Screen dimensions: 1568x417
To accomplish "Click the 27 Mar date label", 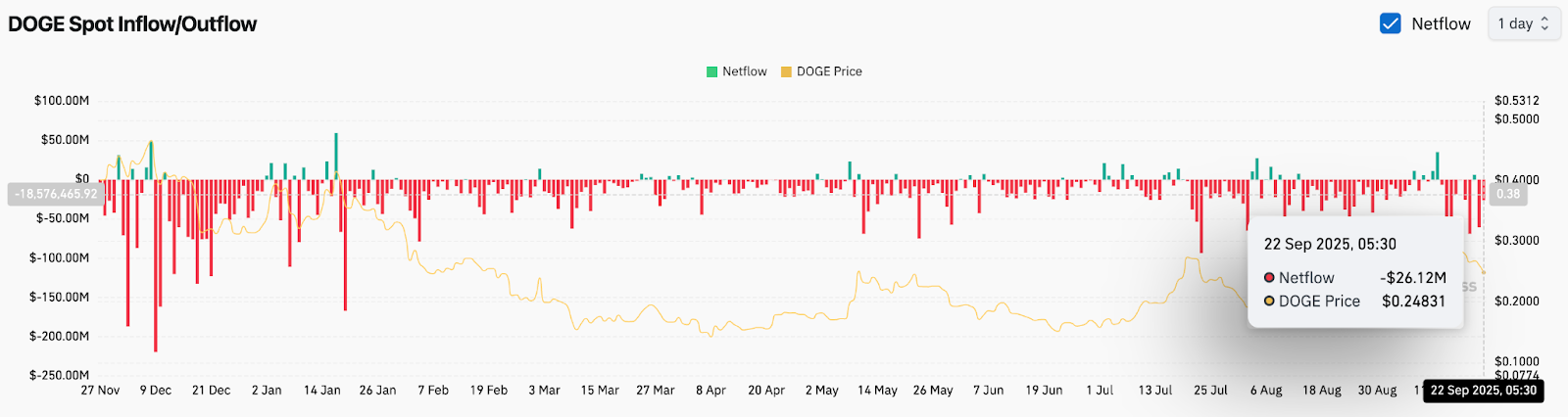I will pyautogui.click(x=656, y=391).
